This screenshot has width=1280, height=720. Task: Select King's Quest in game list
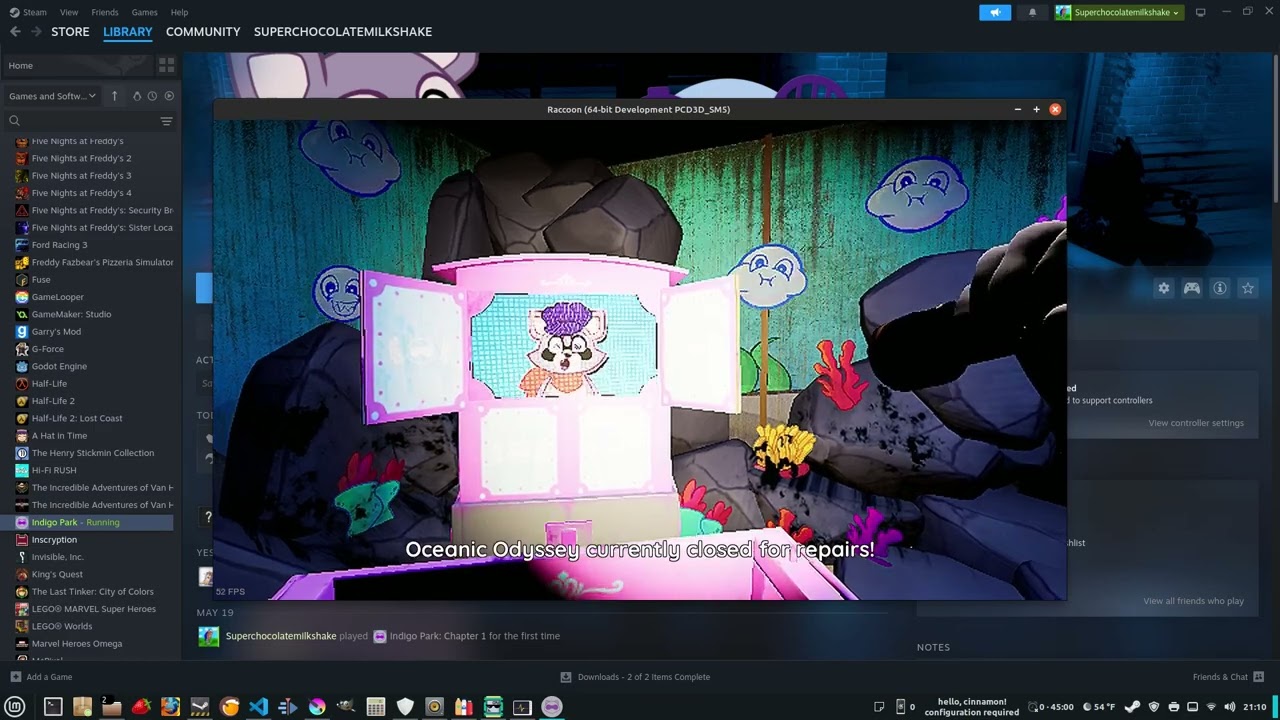(57, 574)
